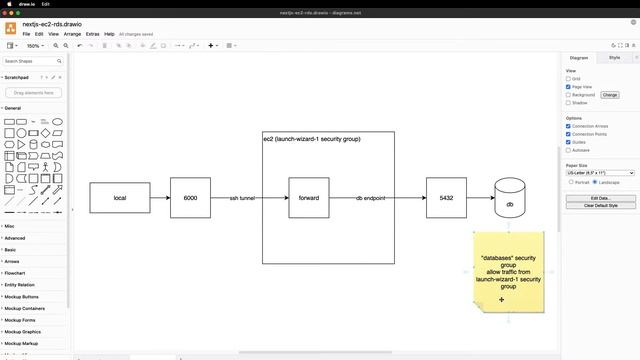Image resolution: width=640 pixels, height=360 pixels.
Task: Toggle the Background checkbox
Action: click(568, 95)
